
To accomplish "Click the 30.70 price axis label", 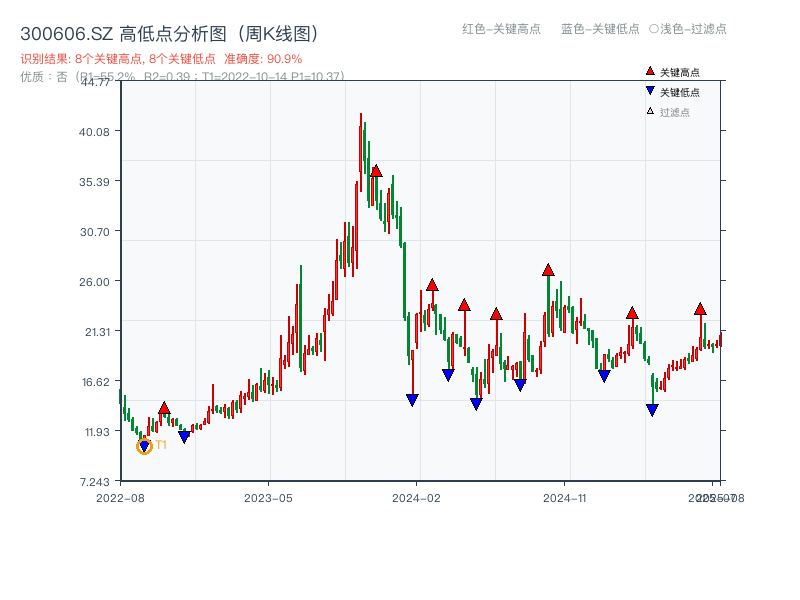I will coord(94,232).
